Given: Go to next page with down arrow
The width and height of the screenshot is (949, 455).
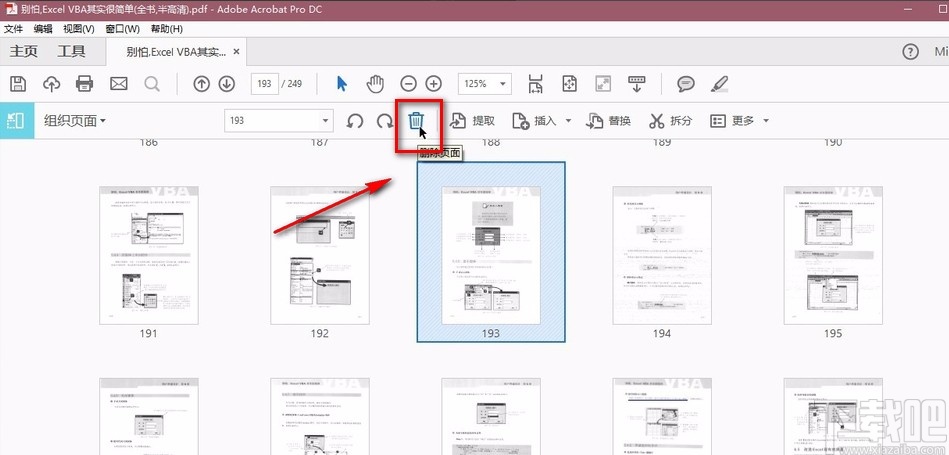Looking at the screenshot, I should [227, 83].
